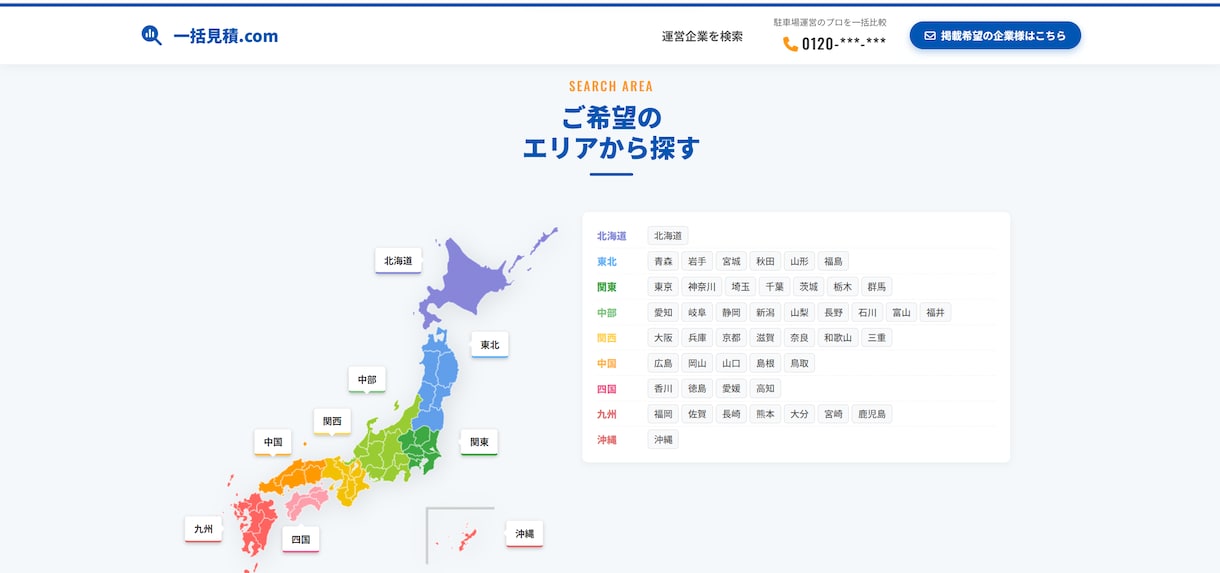The height and width of the screenshot is (573, 1220).
Task: Click the envelope icon on the blue button
Action: 930,36
